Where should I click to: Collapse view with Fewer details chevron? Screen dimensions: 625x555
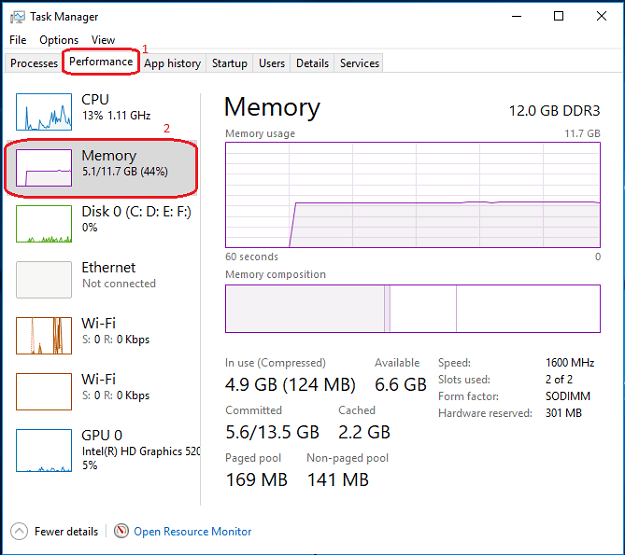(x=19, y=531)
